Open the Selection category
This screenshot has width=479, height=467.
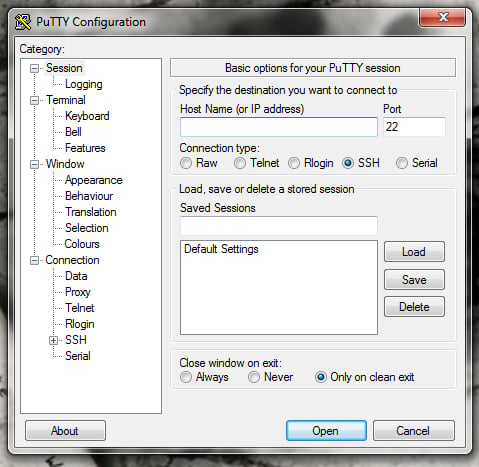(x=87, y=228)
